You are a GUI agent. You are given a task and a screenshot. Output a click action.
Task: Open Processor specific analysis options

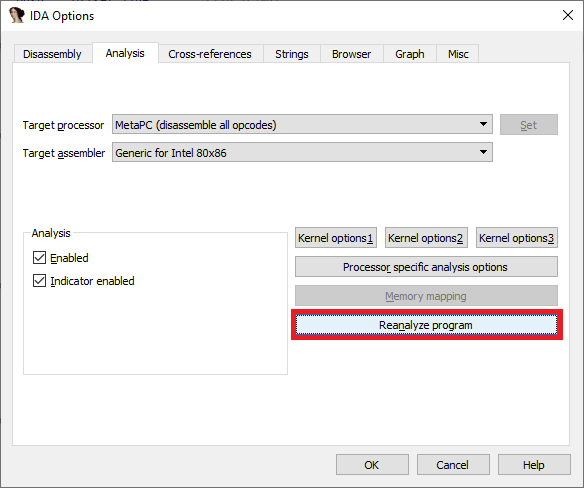[x=426, y=267]
